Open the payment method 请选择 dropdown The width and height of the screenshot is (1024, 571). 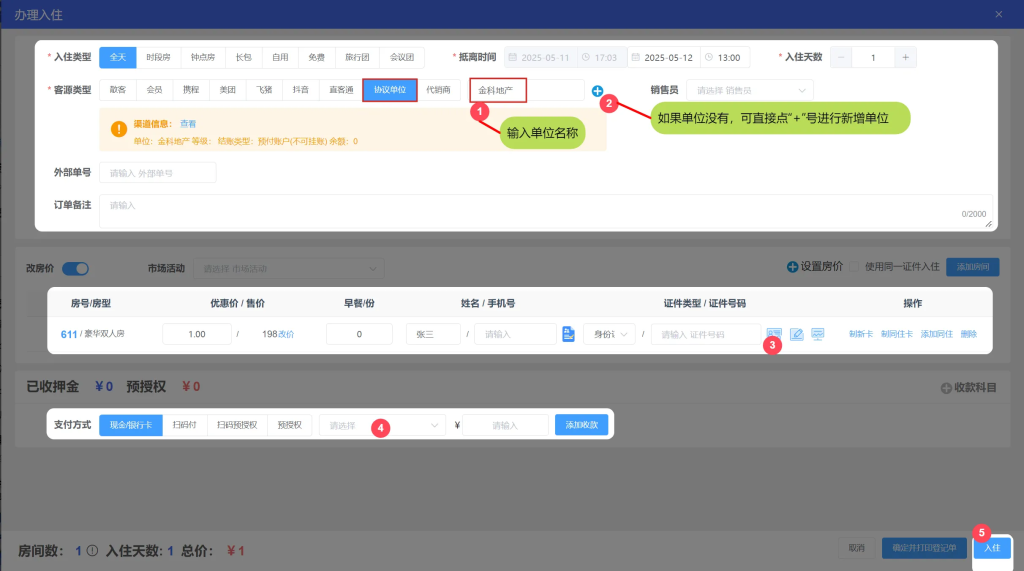[x=382, y=425]
